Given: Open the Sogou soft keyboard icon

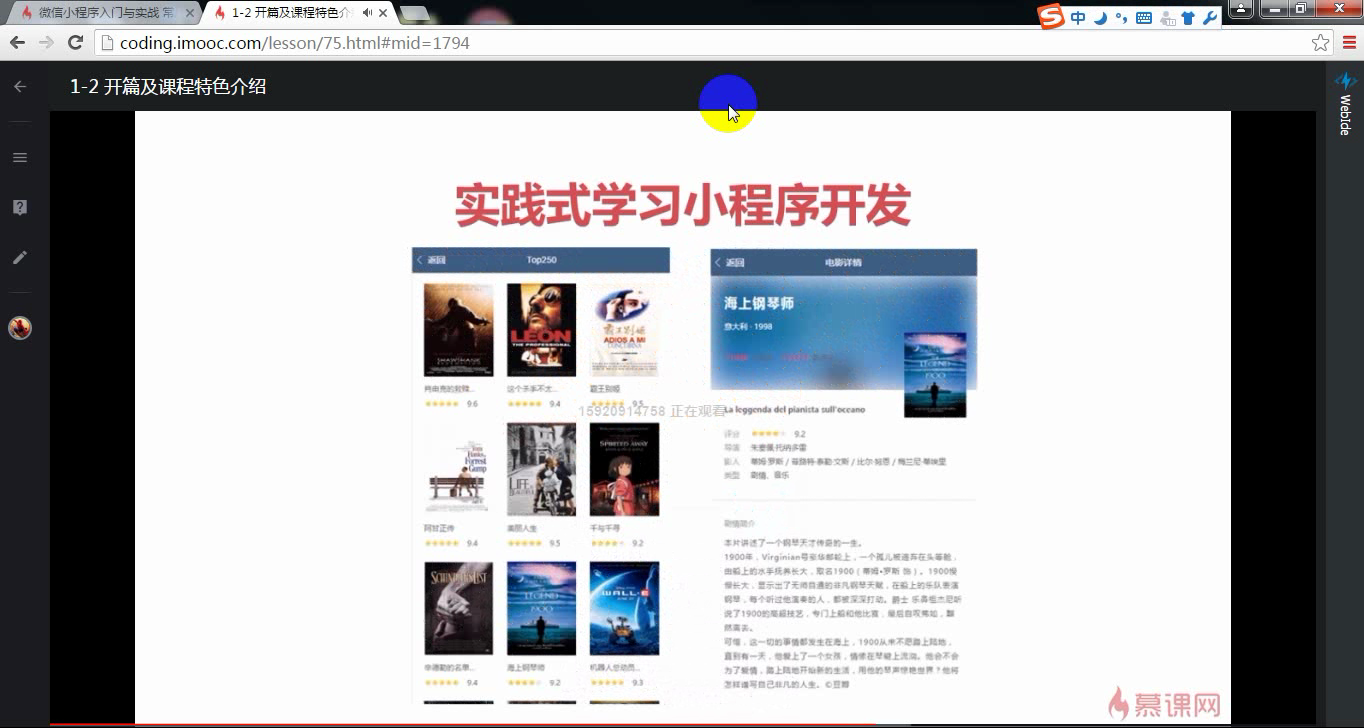Looking at the screenshot, I should coord(1143,18).
